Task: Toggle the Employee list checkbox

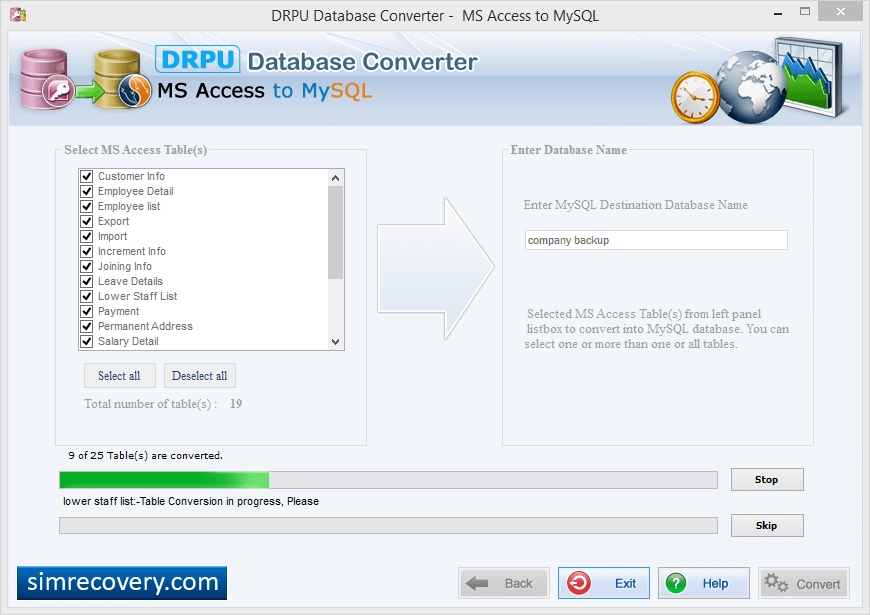Action: pos(87,206)
